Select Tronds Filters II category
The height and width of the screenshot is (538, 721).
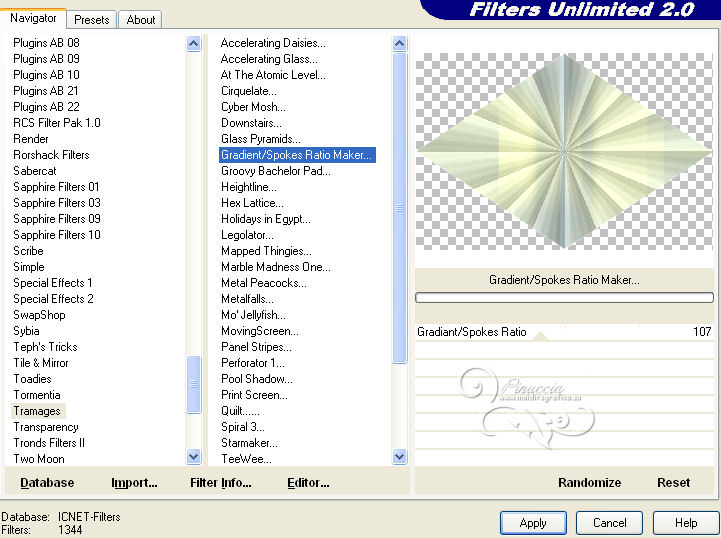49,443
